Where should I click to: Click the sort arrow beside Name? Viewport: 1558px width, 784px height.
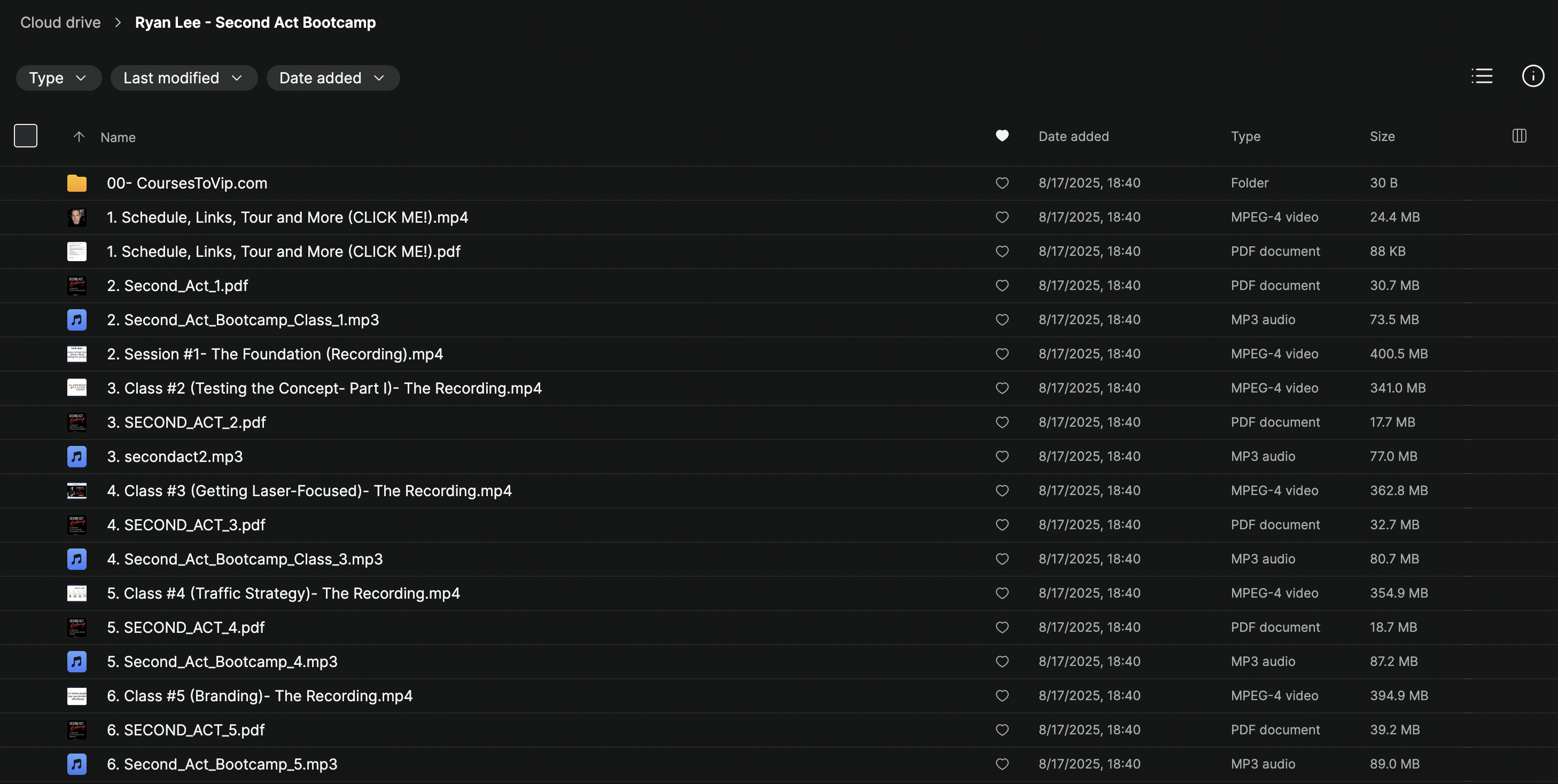pyautogui.click(x=79, y=137)
